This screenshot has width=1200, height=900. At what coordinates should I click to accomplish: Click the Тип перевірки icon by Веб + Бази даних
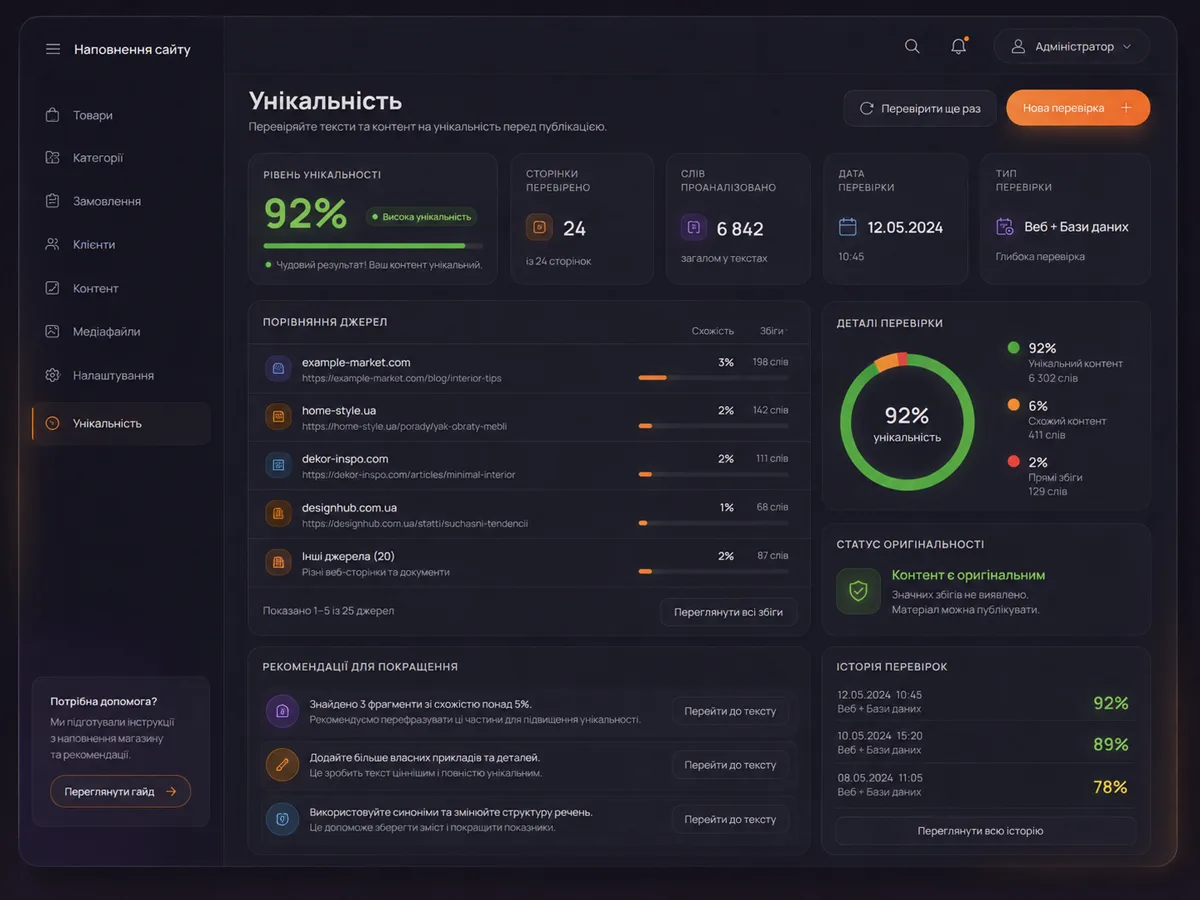click(1005, 227)
